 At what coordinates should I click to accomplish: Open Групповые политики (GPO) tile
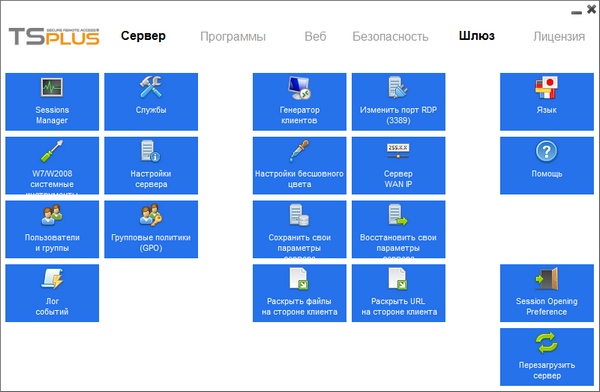(151, 229)
